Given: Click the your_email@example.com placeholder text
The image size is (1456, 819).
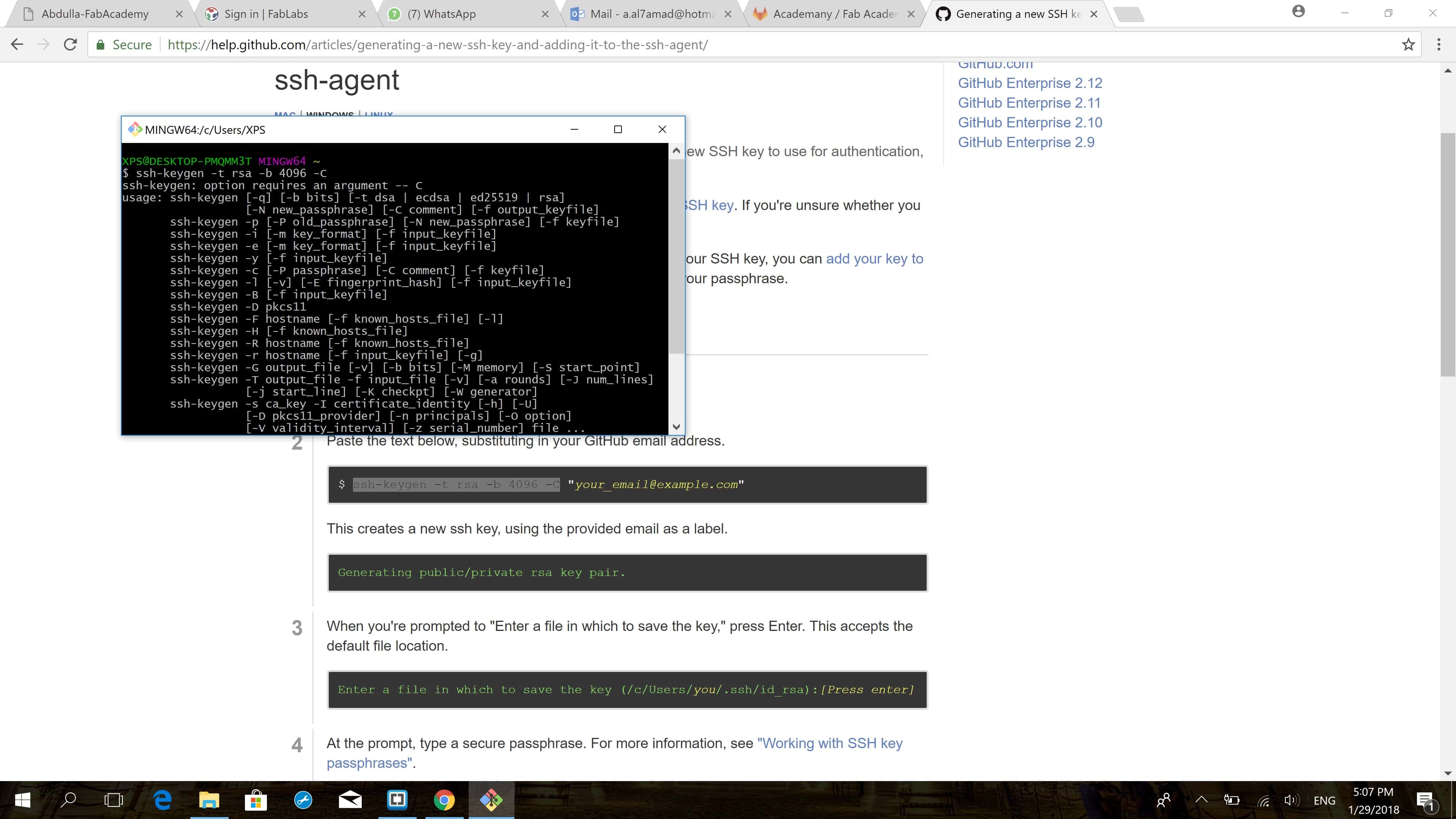Looking at the screenshot, I should (656, 485).
